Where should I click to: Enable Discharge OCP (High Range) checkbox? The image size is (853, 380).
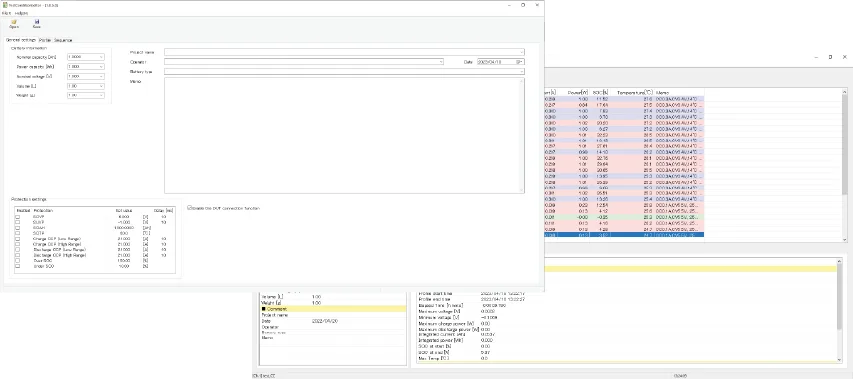click(17, 255)
